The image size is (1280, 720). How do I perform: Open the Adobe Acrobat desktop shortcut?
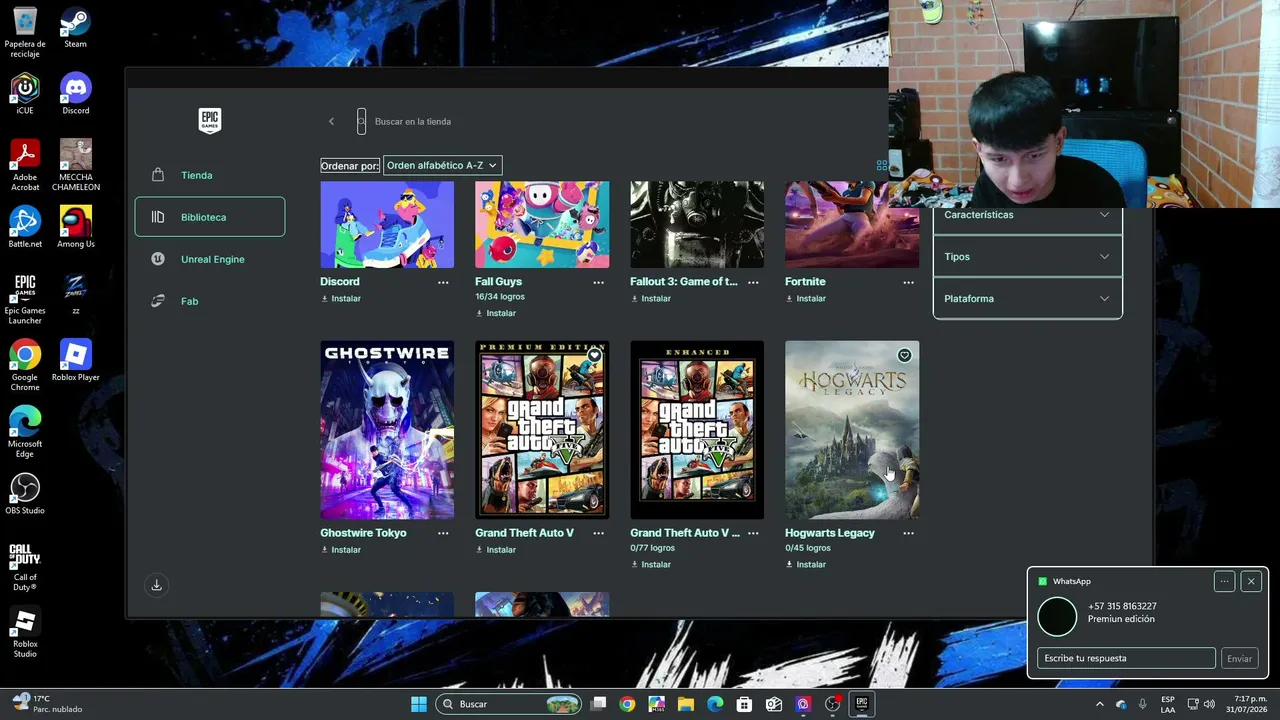(x=25, y=166)
